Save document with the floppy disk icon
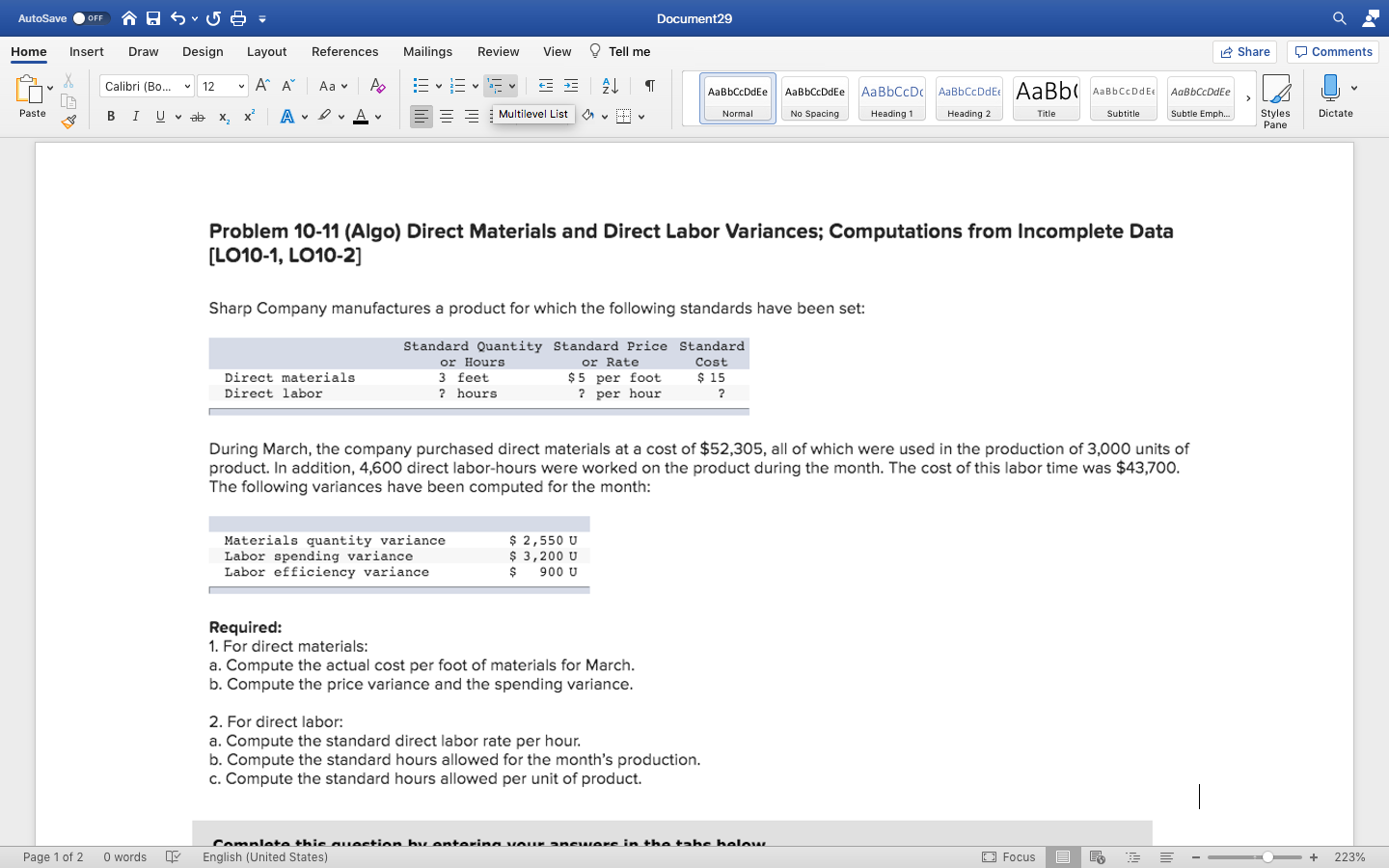The image size is (1389, 868). coord(153,18)
